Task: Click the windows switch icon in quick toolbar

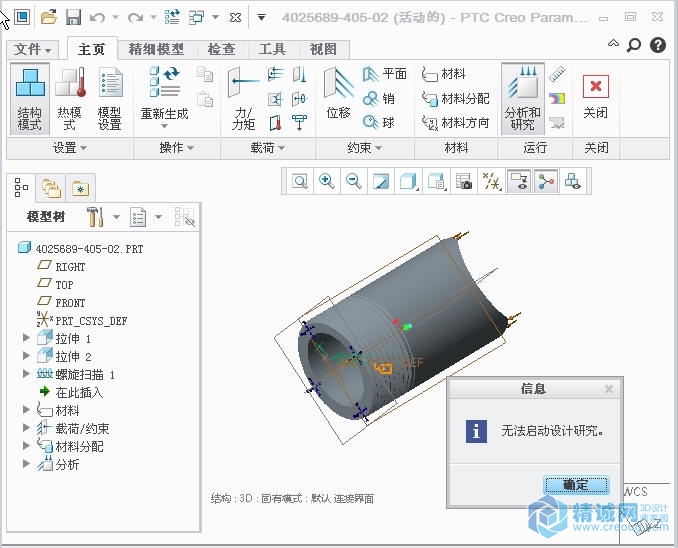Action: [x=197, y=17]
